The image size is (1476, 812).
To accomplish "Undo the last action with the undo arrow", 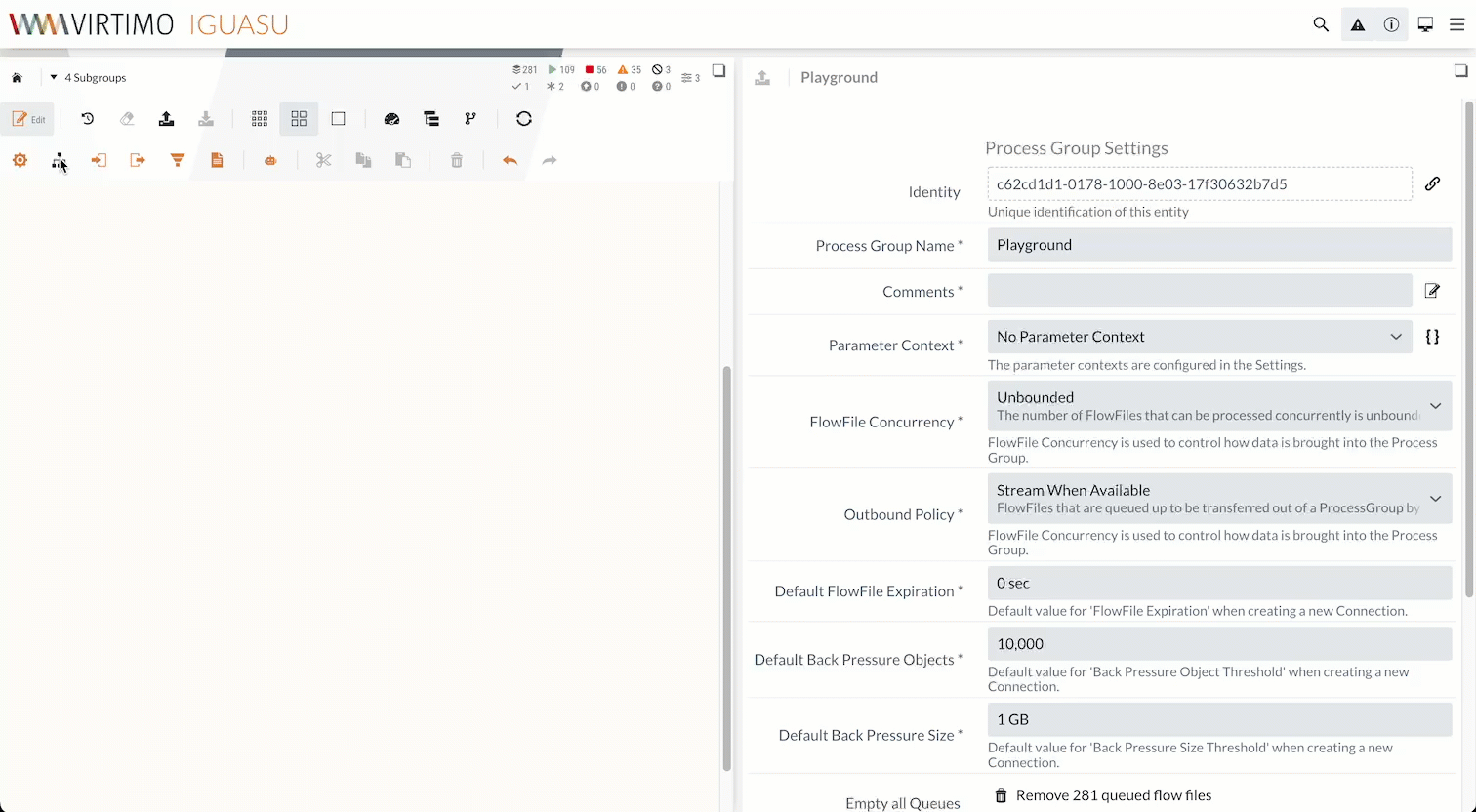I will tap(510, 160).
